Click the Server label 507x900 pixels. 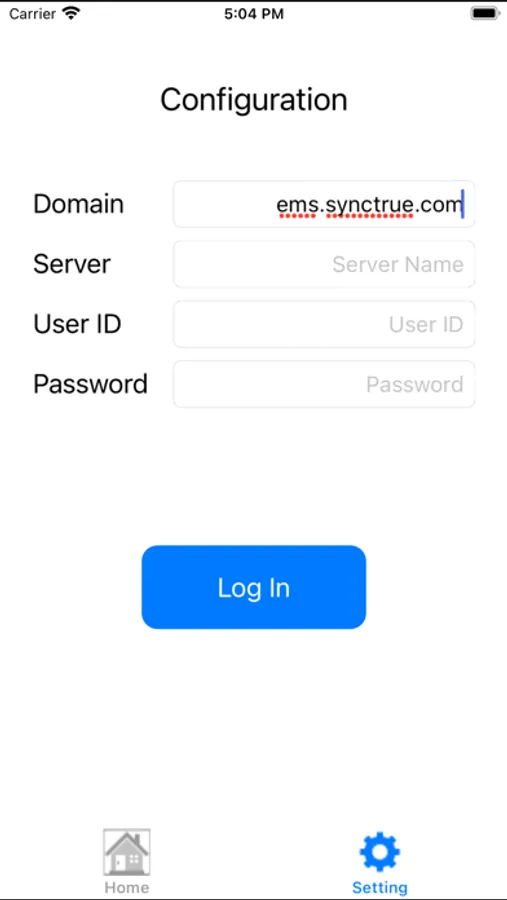72,264
